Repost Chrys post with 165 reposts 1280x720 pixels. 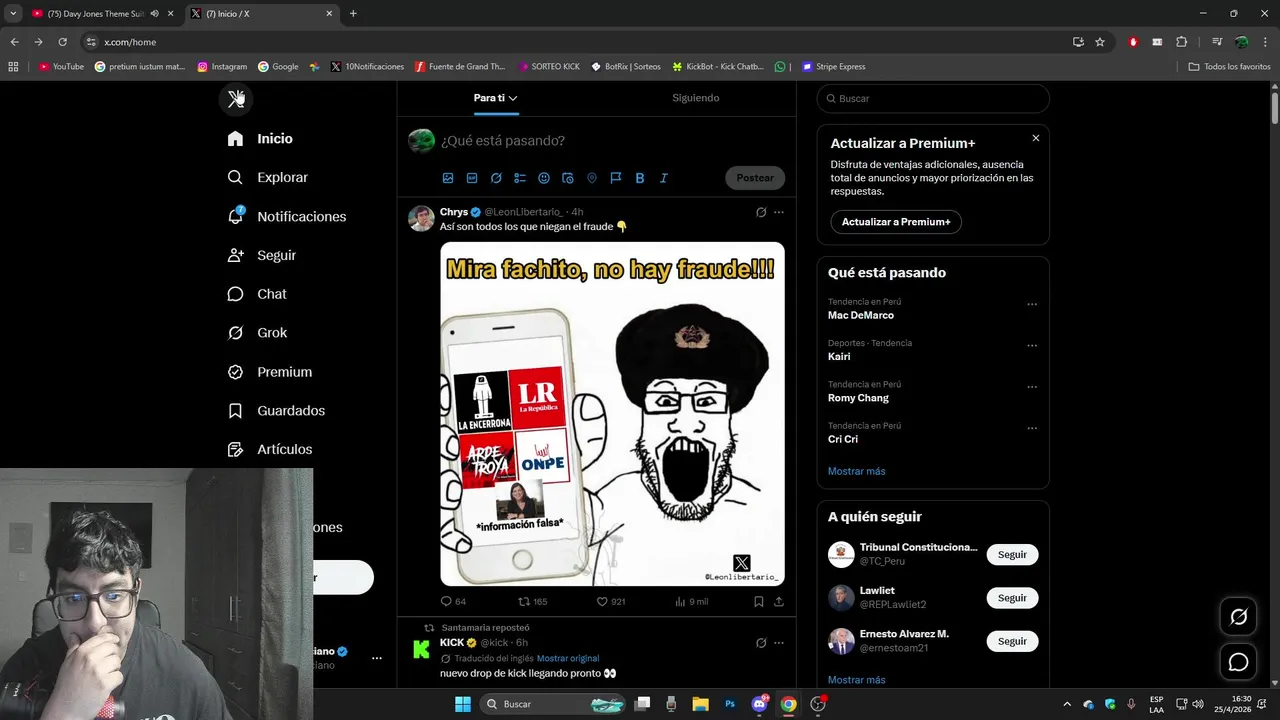pos(532,602)
